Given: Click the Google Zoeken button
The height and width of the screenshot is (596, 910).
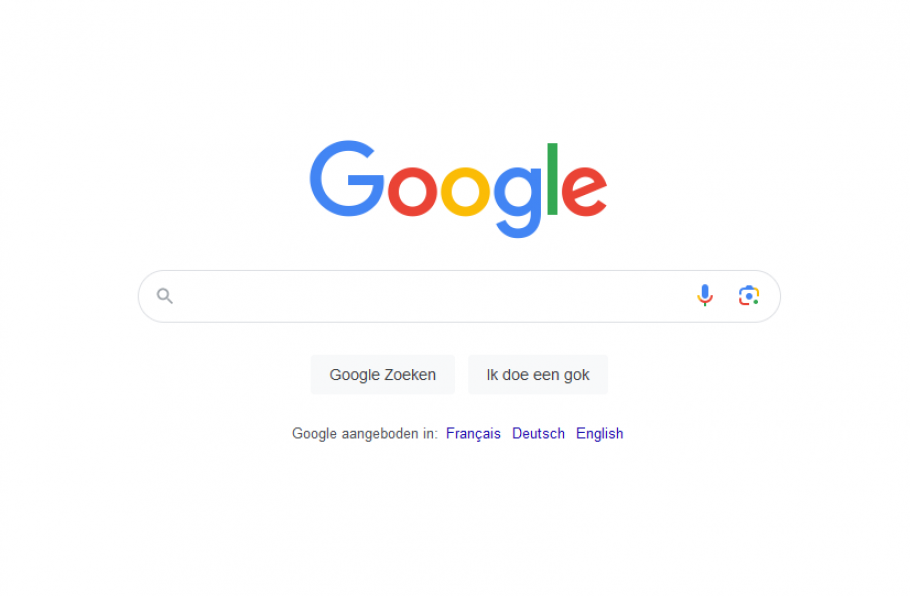Looking at the screenshot, I should tap(382, 375).
